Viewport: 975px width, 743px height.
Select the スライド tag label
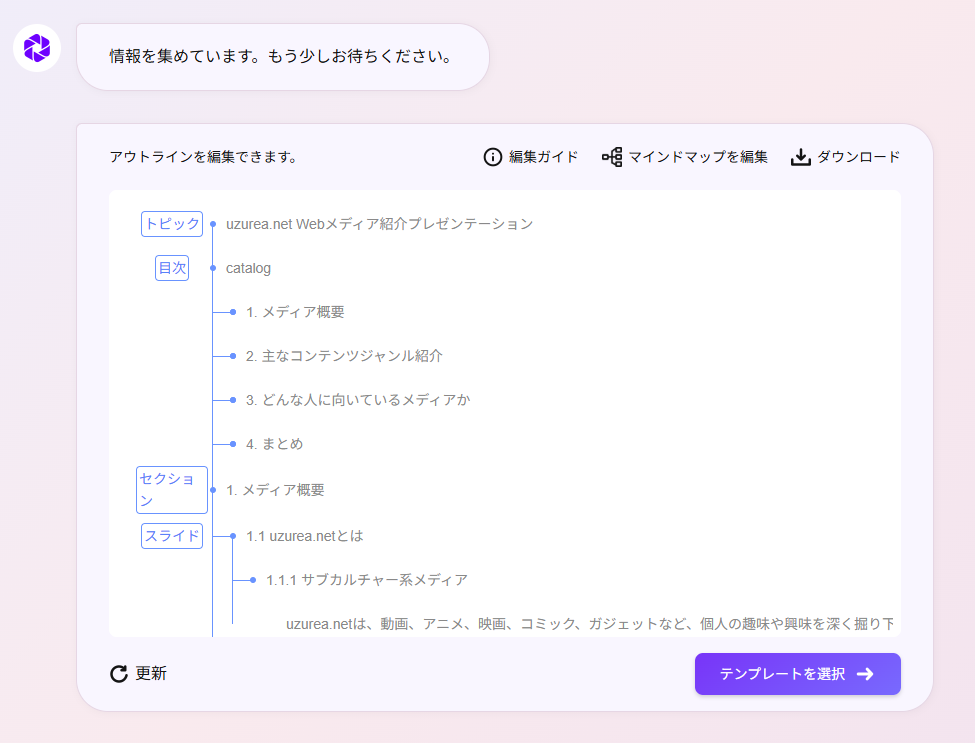[x=172, y=536]
